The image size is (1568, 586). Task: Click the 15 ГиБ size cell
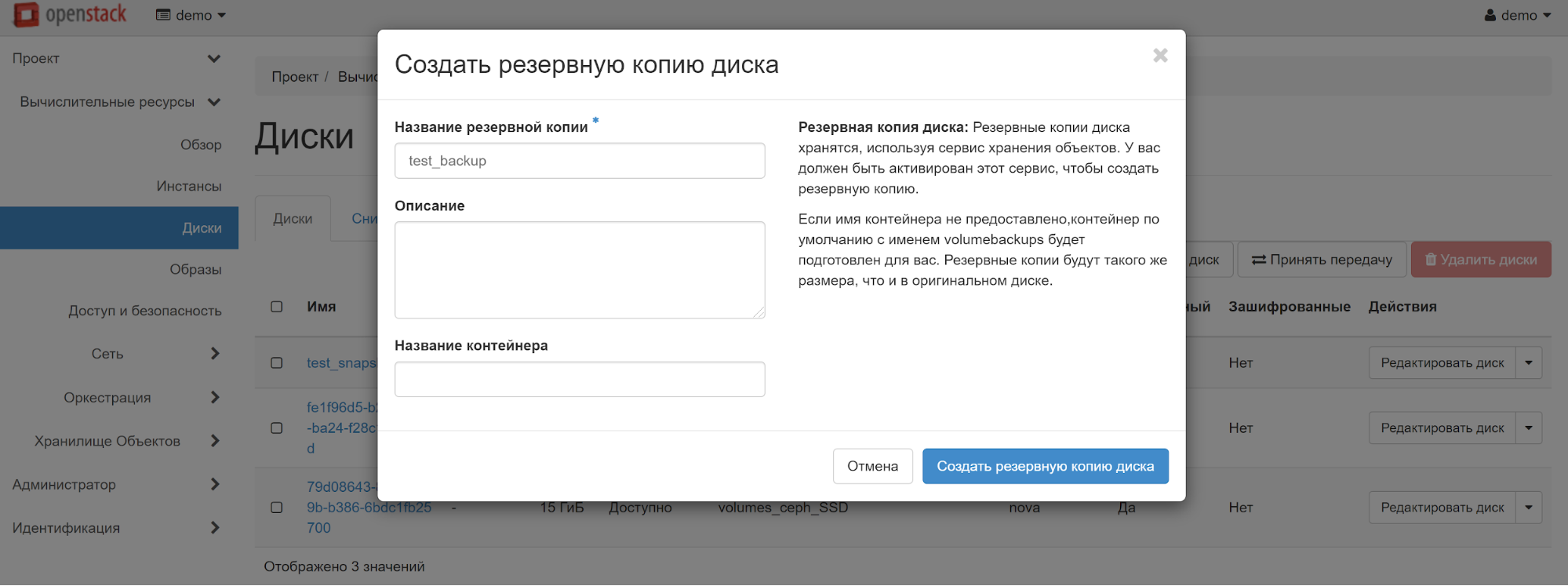pyautogui.click(x=562, y=508)
